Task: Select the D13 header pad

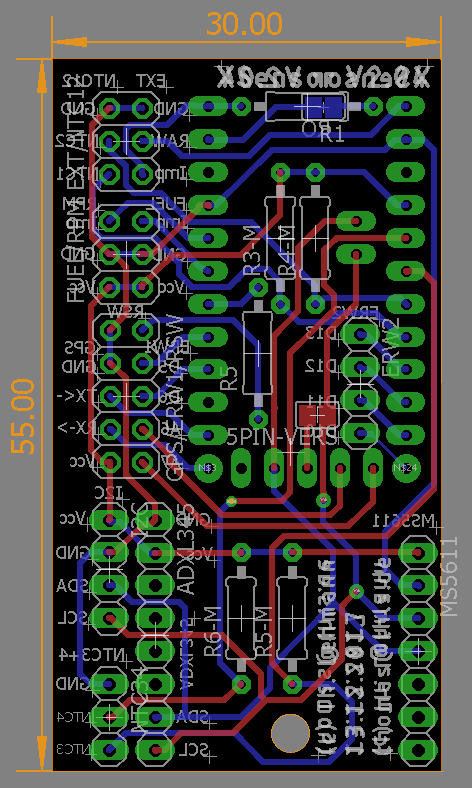Action: point(361,334)
